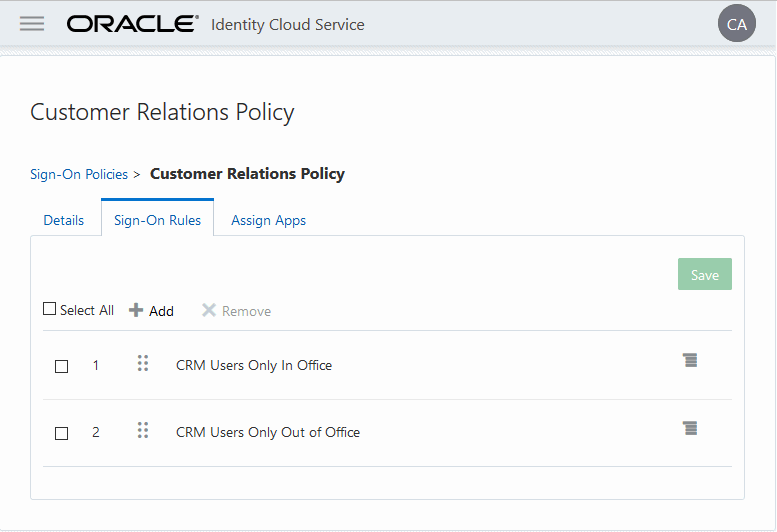Open the CRM Users Only In Office rule
Image resolution: width=777 pixels, height=532 pixels.
(x=254, y=365)
